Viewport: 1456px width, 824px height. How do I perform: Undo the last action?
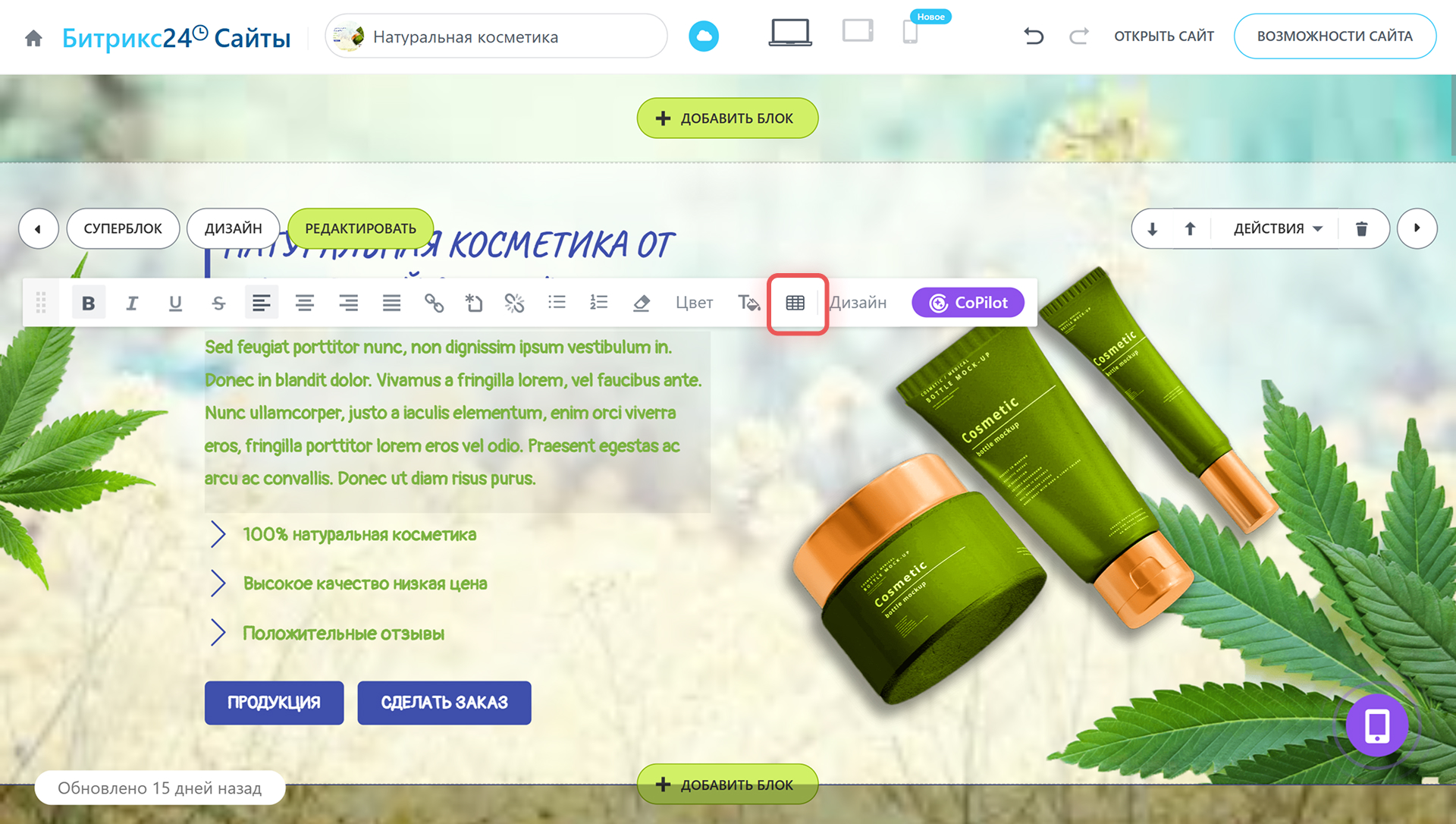(x=1033, y=36)
